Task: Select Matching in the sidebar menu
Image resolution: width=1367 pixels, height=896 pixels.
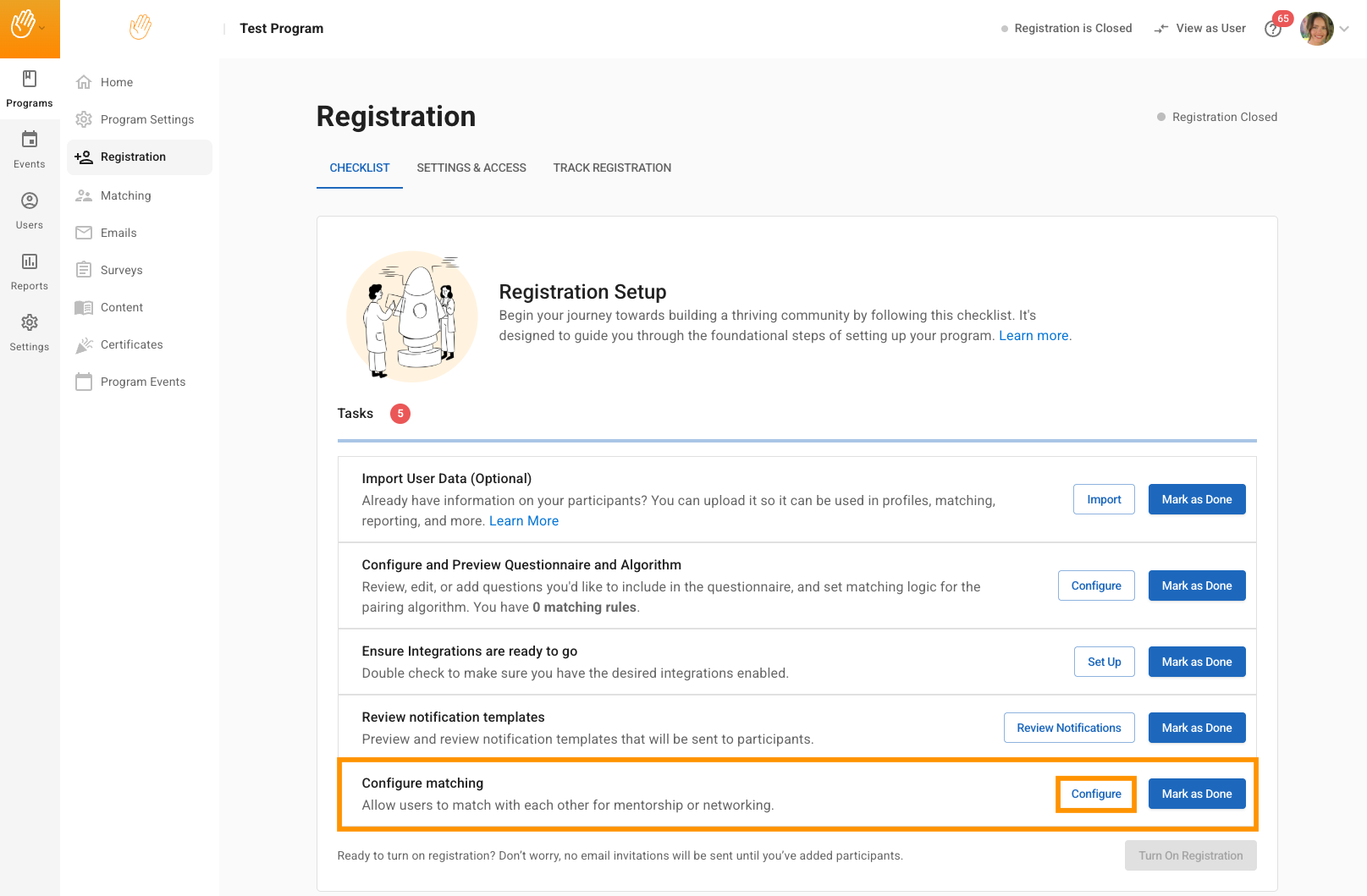Action: click(125, 196)
